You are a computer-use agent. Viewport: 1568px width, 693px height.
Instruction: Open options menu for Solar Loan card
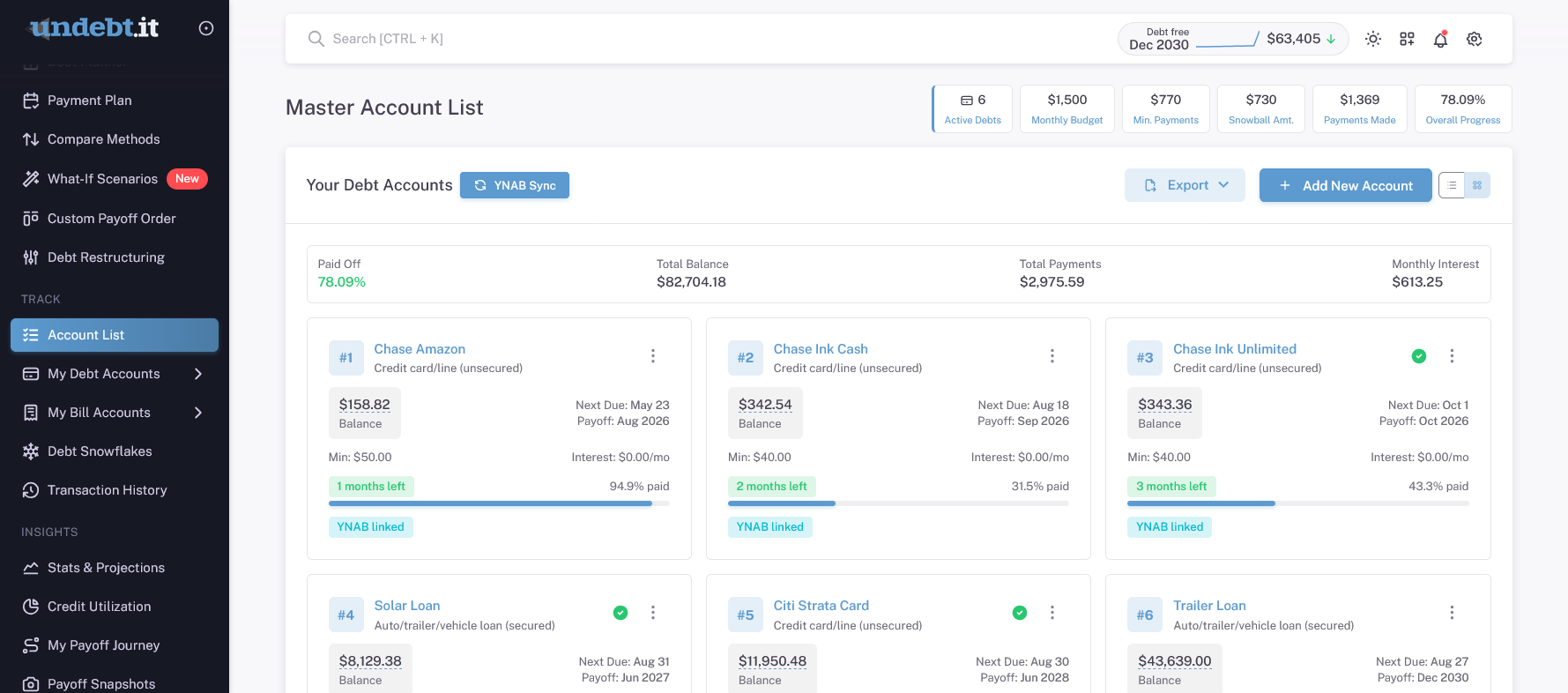(653, 613)
